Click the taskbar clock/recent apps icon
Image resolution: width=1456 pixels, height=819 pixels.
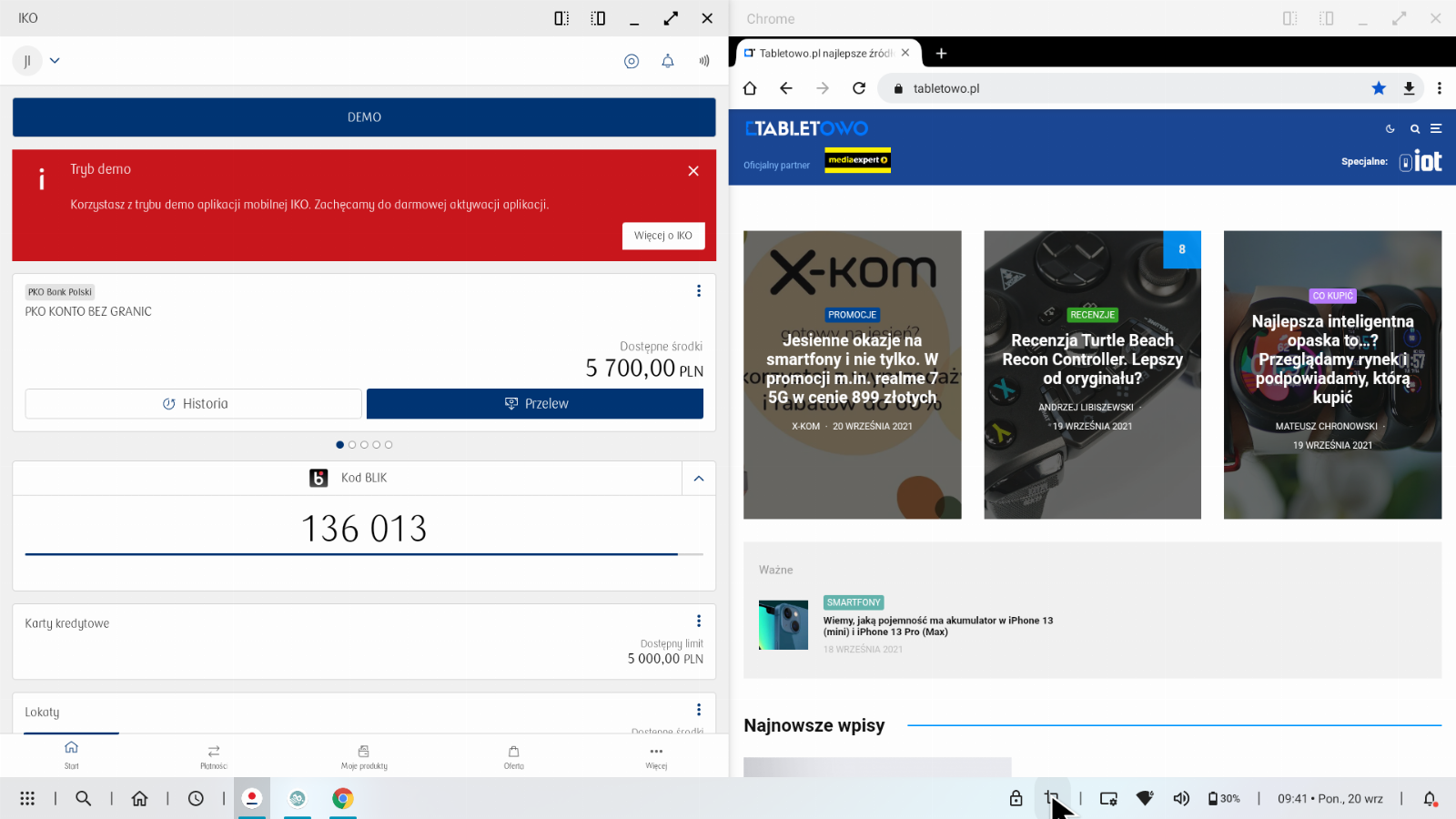click(x=196, y=798)
